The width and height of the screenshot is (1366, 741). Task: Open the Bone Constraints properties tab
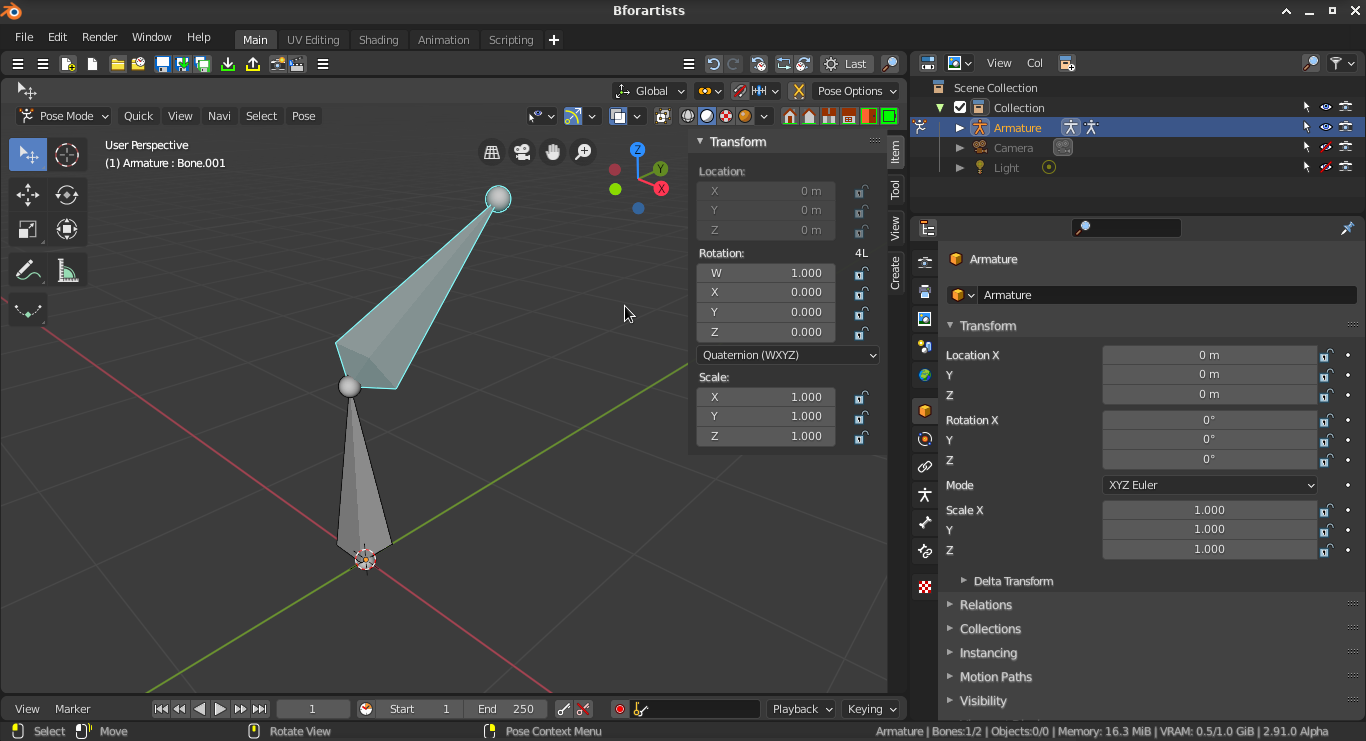[x=925, y=552]
